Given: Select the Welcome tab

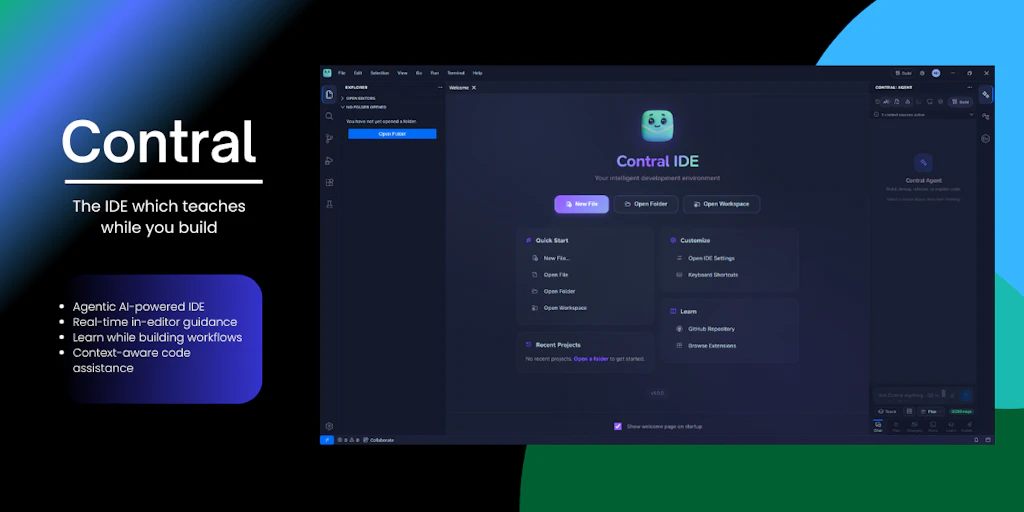Looking at the screenshot, I should 458,88.
